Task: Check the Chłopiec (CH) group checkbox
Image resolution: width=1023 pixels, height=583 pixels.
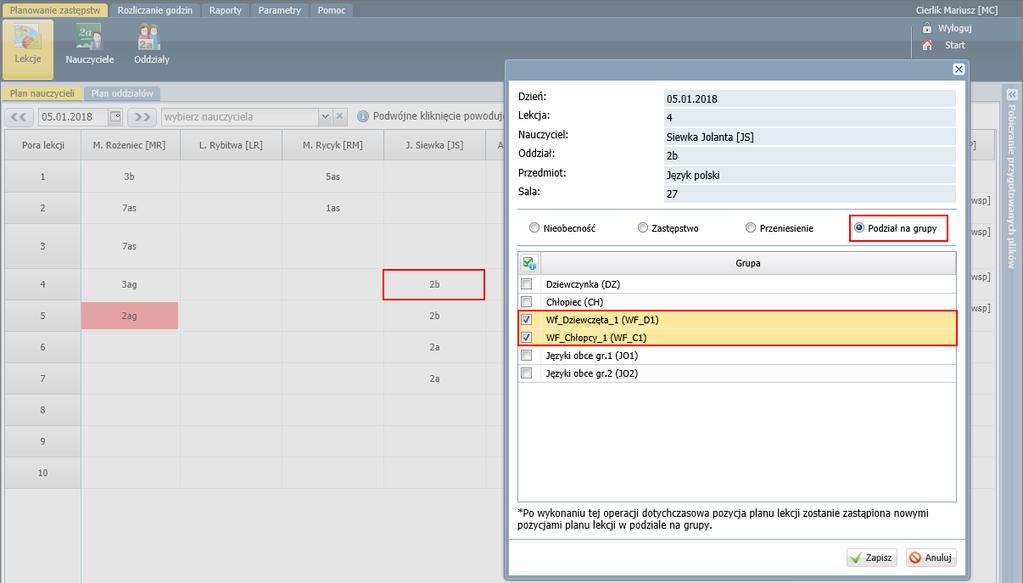Action: 527,302
